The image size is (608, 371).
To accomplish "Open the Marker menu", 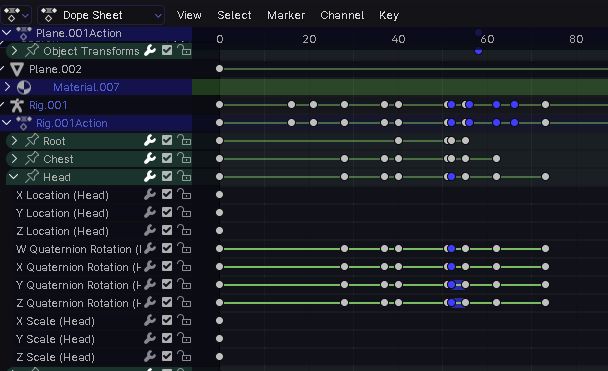I will [x=286, y=15].
